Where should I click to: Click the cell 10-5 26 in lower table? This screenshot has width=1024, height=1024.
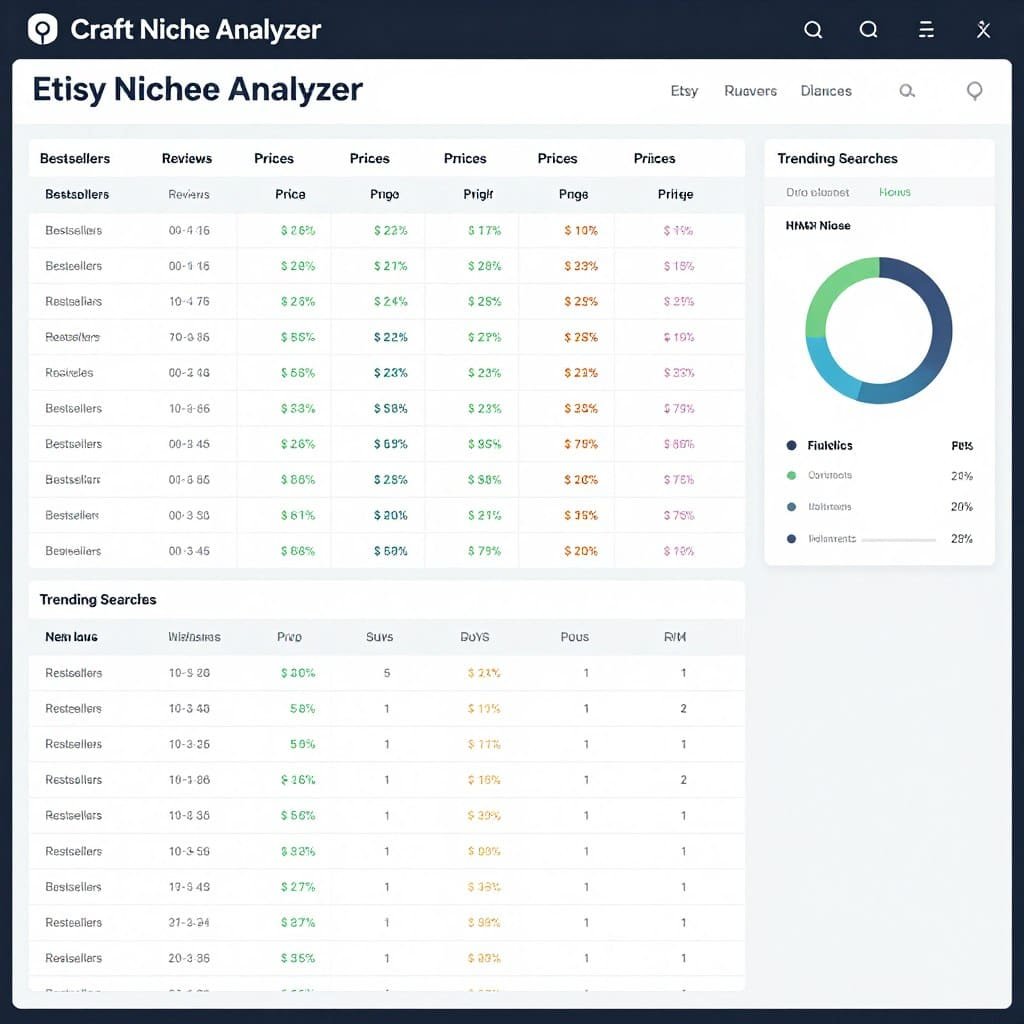(x=189, y=673)
